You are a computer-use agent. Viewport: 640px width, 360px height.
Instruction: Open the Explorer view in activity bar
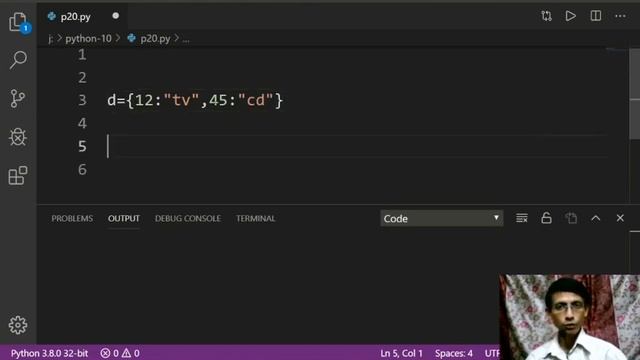[18, 22]
